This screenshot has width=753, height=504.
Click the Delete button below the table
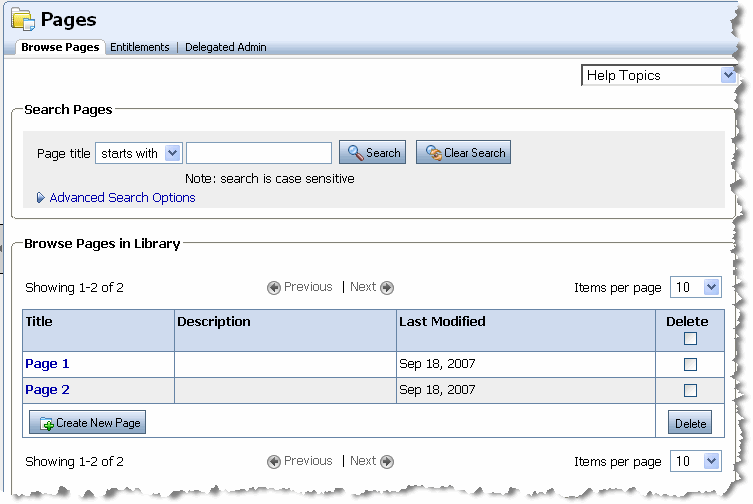[x=690, y=423]
